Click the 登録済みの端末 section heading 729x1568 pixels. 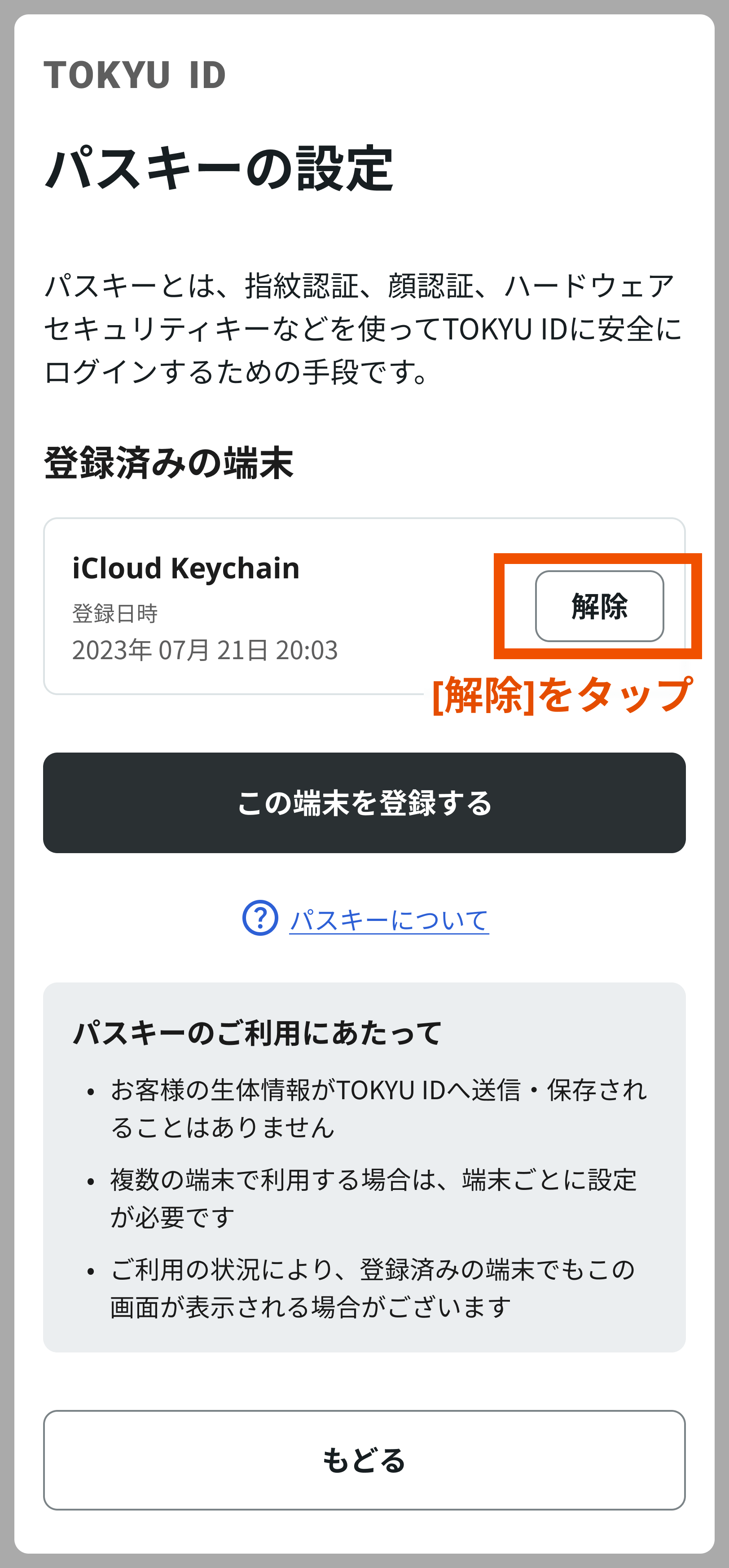168,463
